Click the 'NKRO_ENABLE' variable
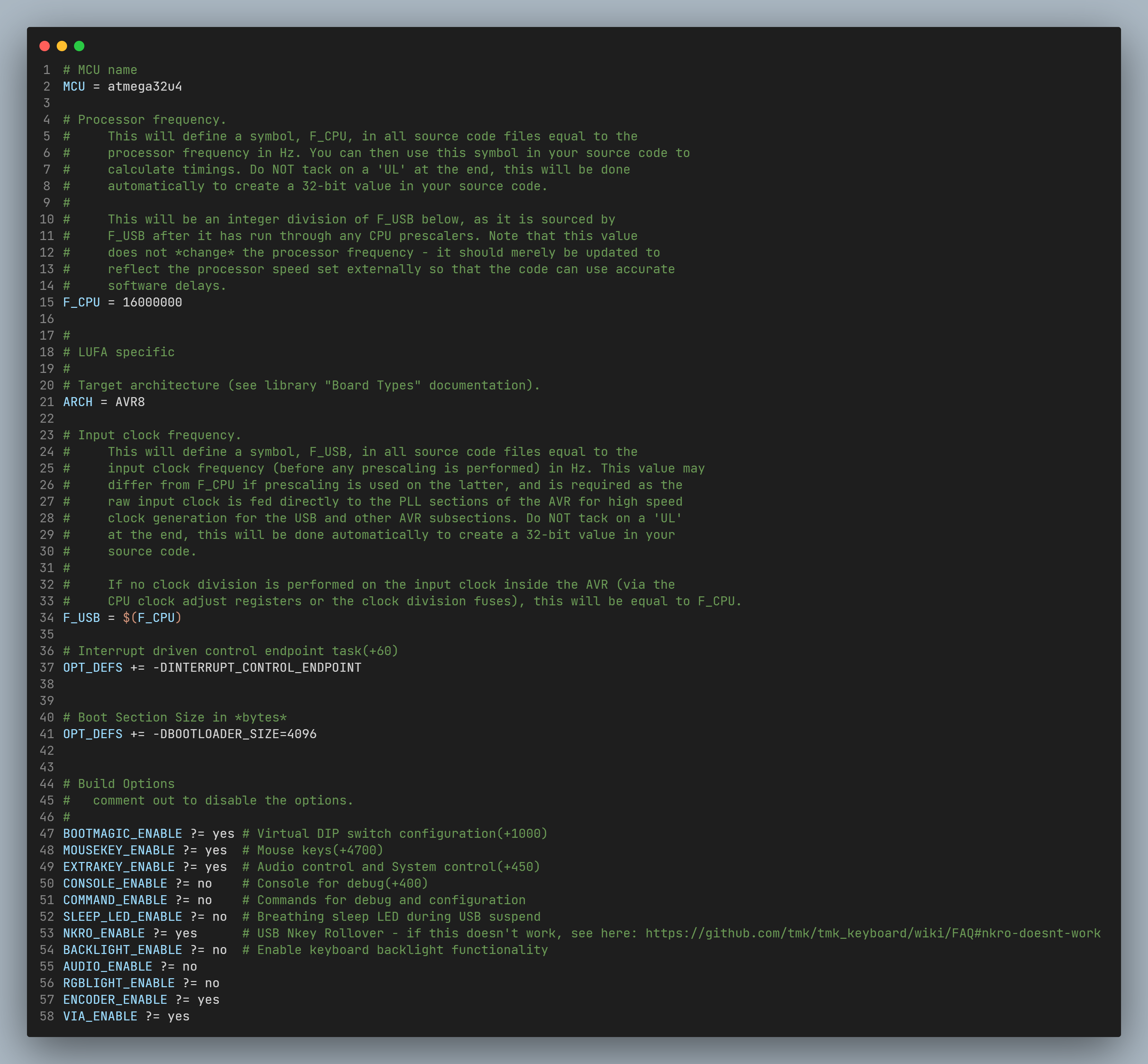Screen dimensions: 1148x1064 pyautogui.click(x=104, y=933)
